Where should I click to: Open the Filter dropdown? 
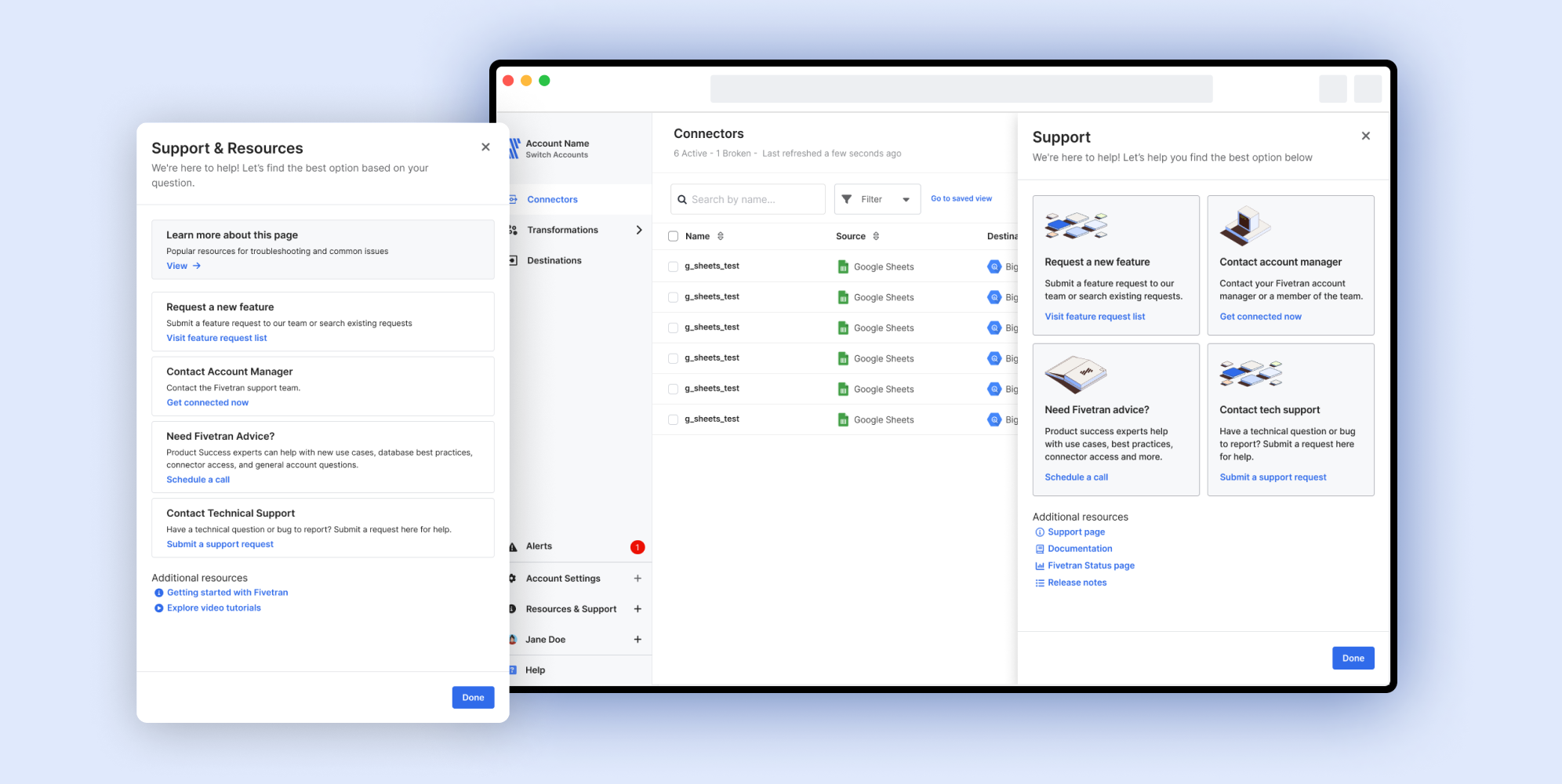coord(877,199)
